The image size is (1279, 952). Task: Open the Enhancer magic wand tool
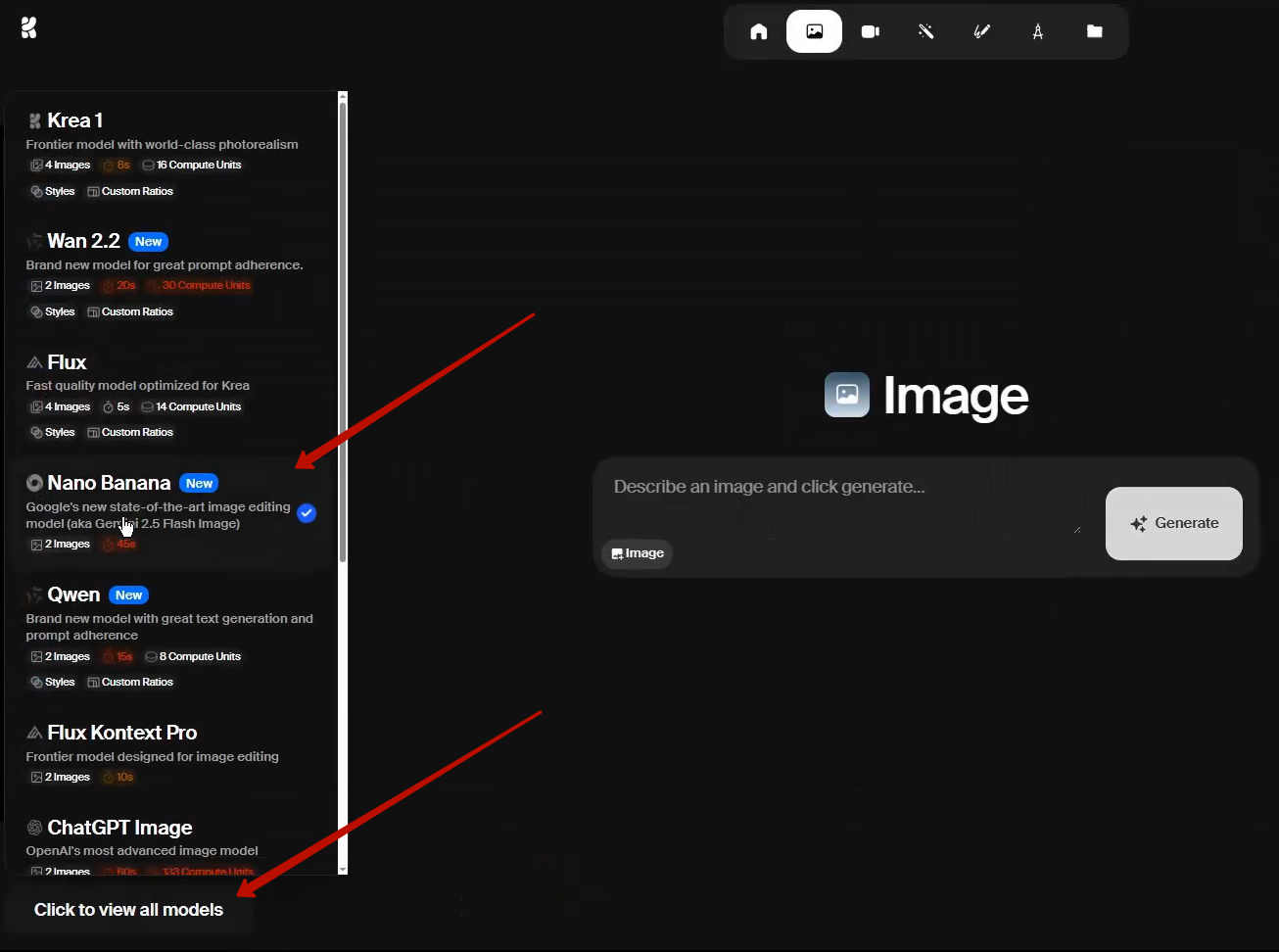(x=925, y=32)
